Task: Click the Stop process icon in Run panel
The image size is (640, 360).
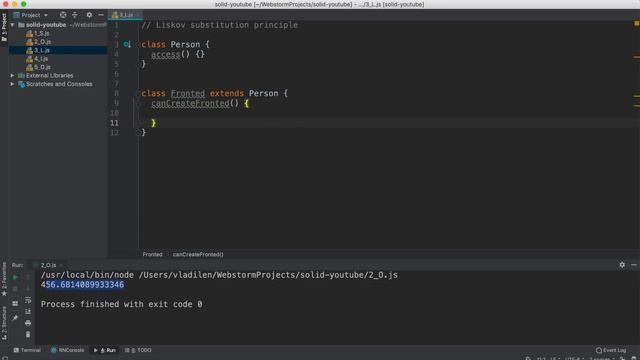Action: click(15, 289)
